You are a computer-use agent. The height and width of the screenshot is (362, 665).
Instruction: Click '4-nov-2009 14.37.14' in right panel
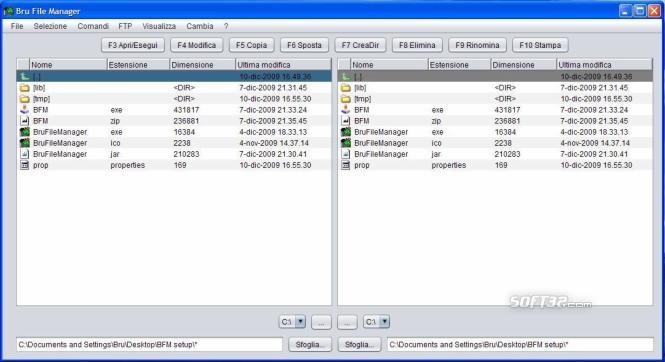(x=595, y=143)
